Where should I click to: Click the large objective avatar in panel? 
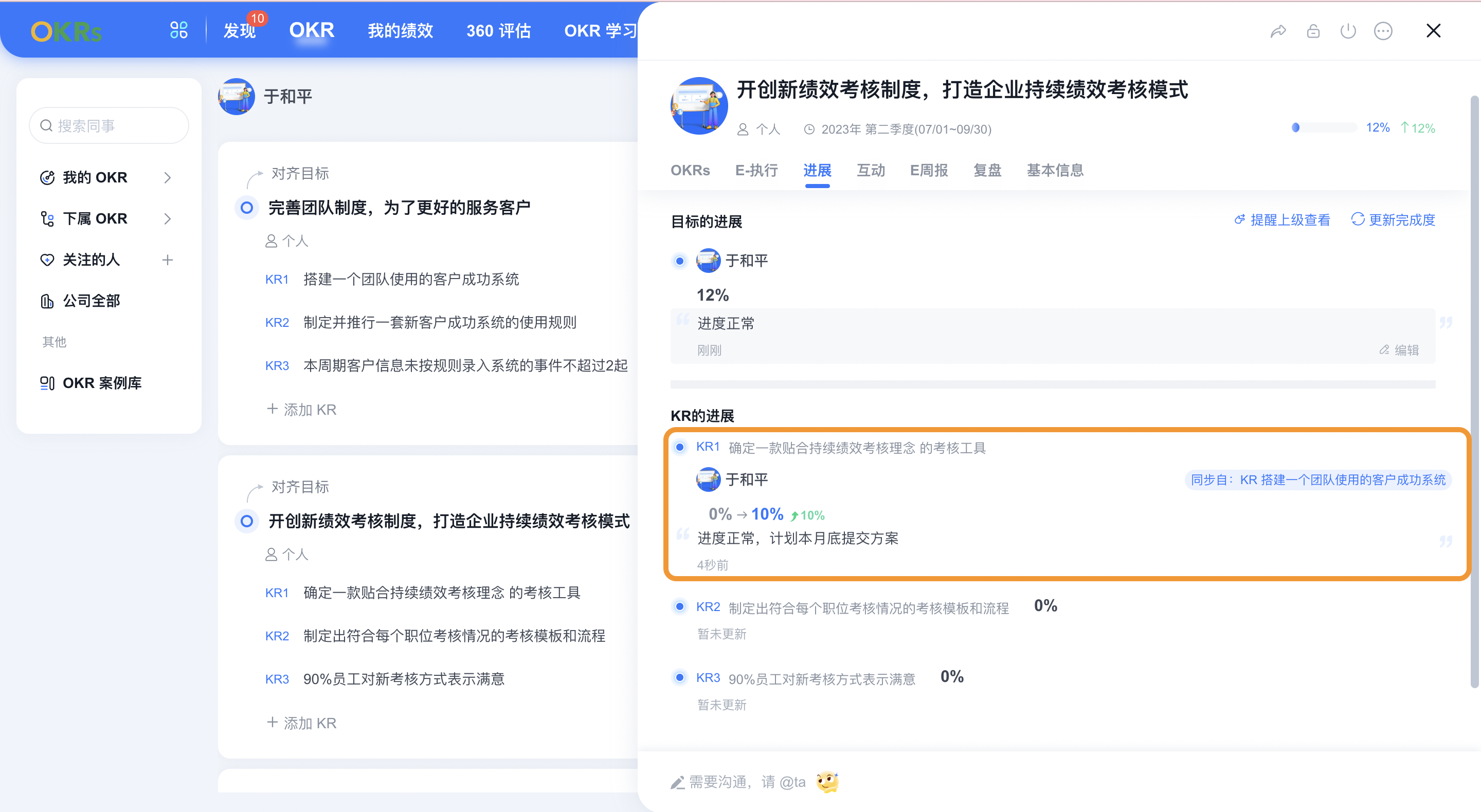[699, 106]
